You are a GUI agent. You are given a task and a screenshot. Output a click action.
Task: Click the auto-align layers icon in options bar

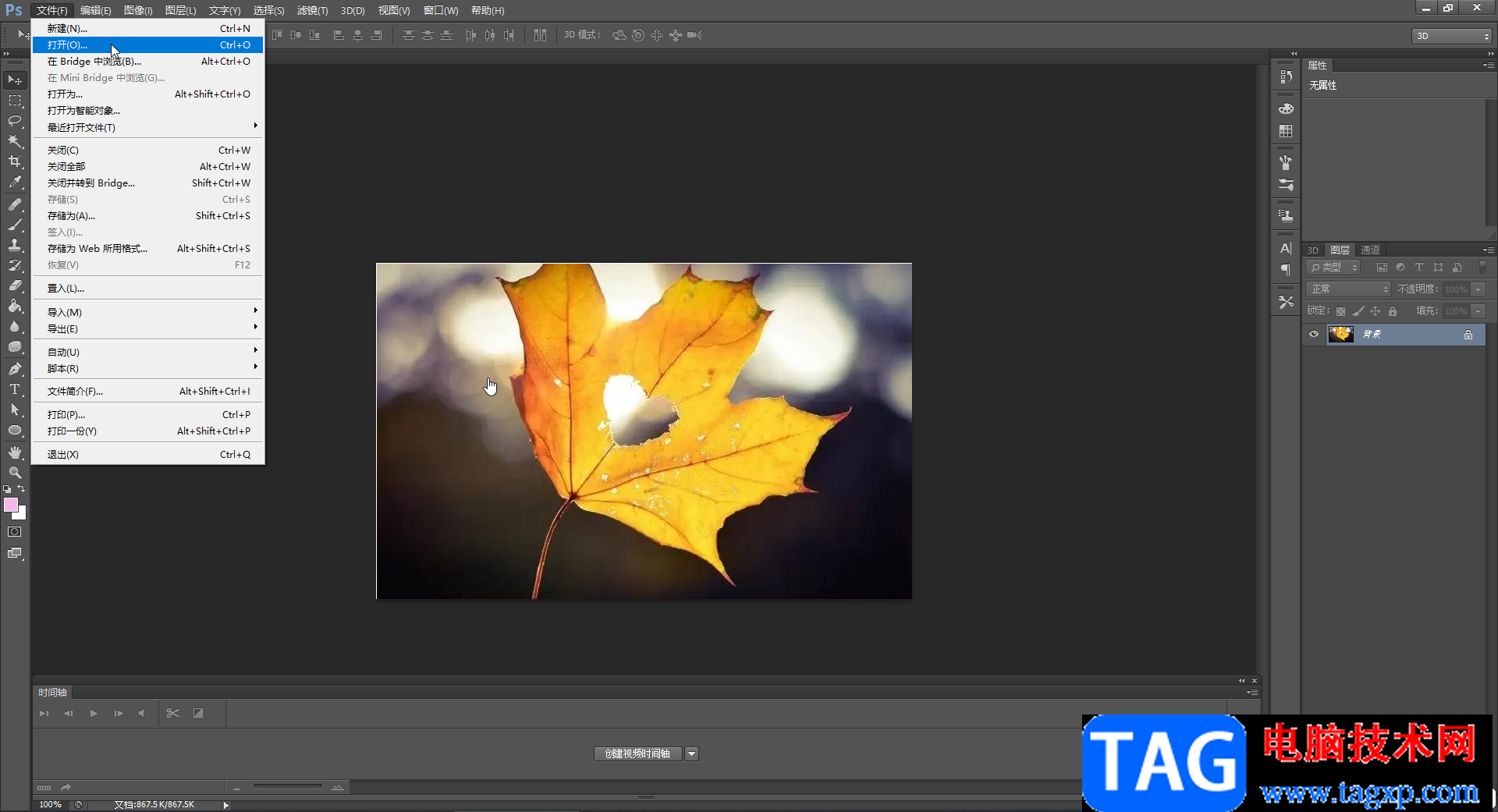[540, 35]
